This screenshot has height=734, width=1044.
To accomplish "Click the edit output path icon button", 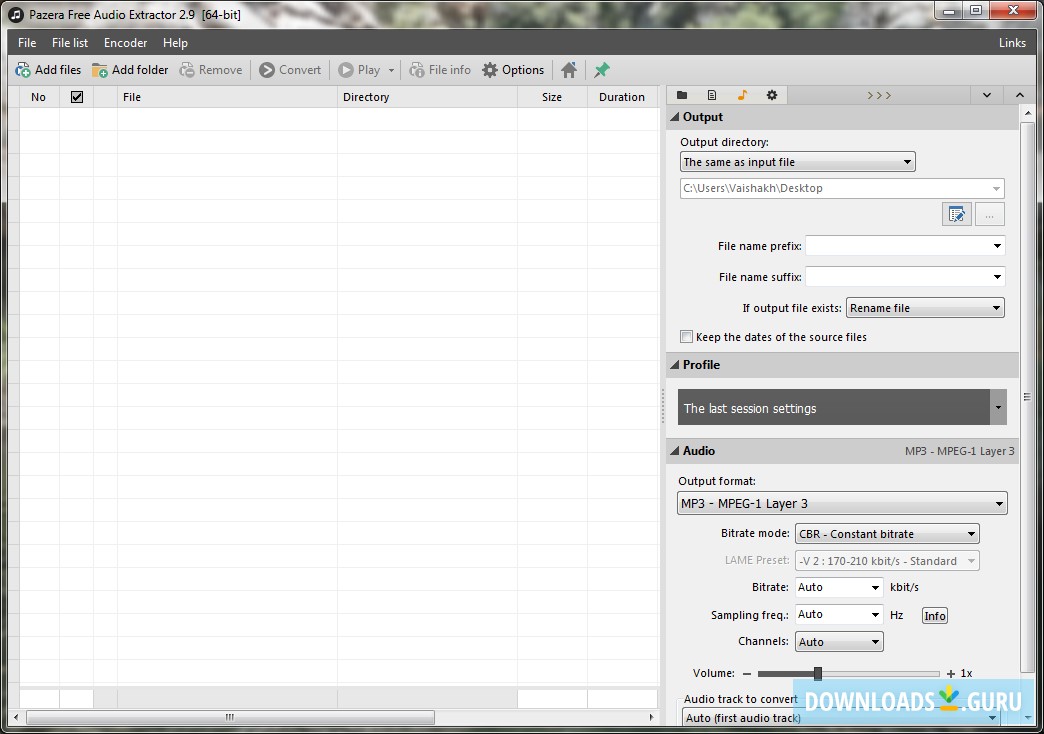I will click(x=956, y=214).
